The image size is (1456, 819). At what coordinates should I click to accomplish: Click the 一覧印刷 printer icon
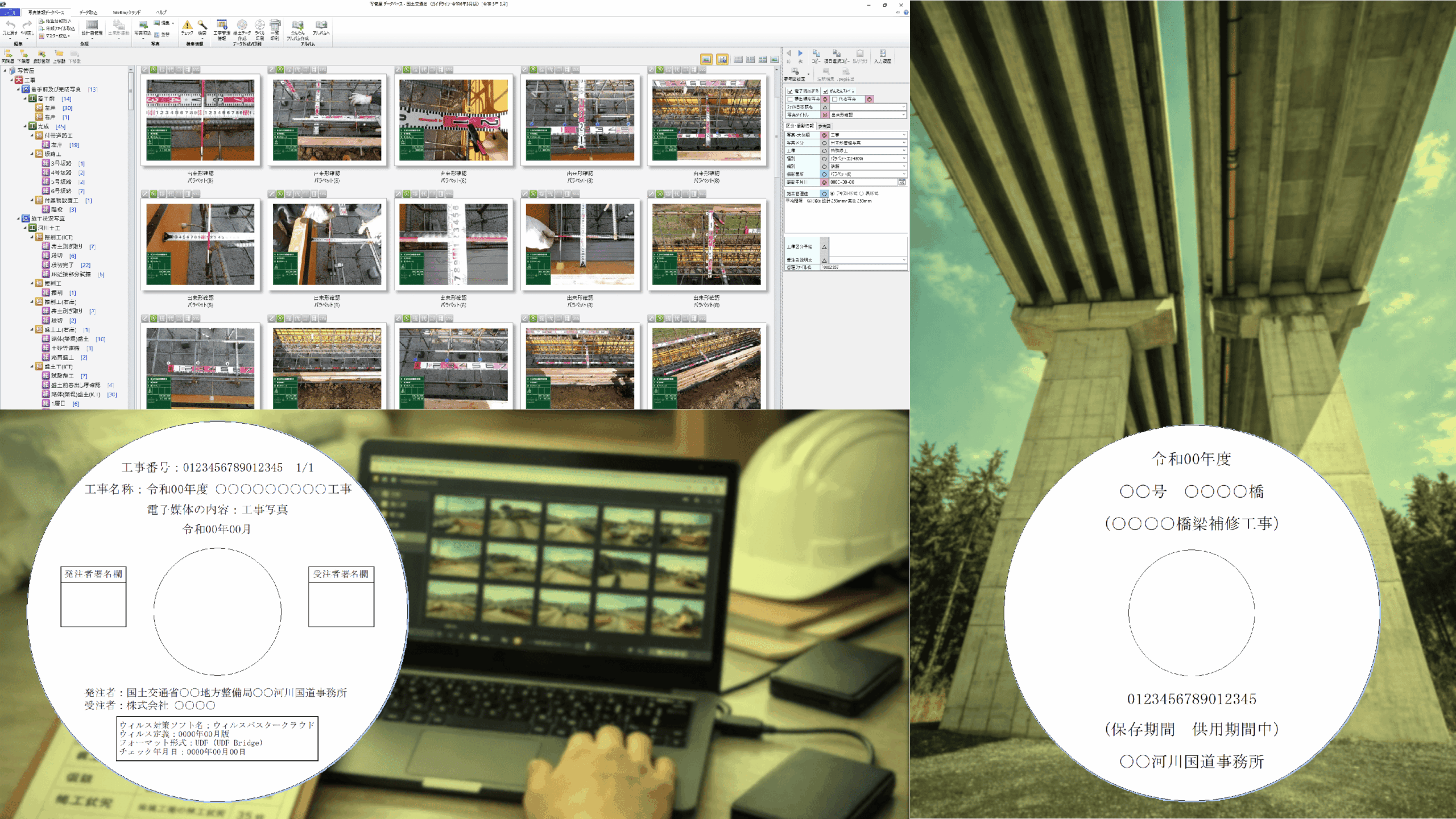tap(275, 26)
